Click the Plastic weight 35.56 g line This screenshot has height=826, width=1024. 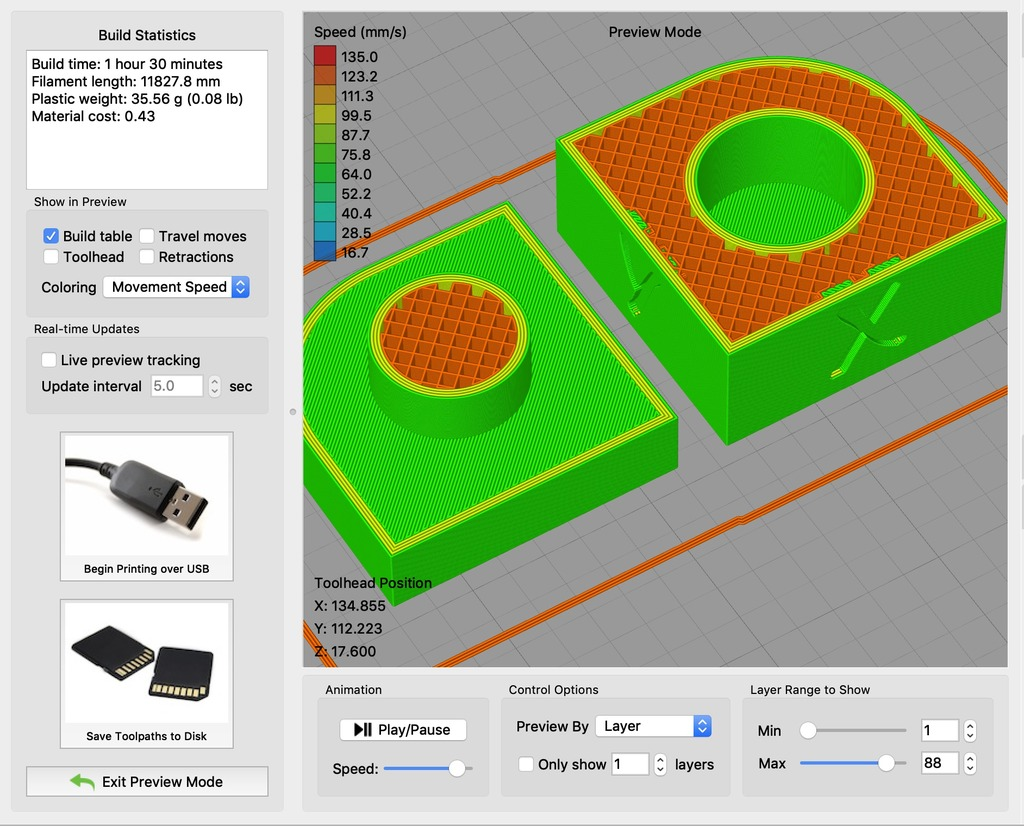(137, 99)
